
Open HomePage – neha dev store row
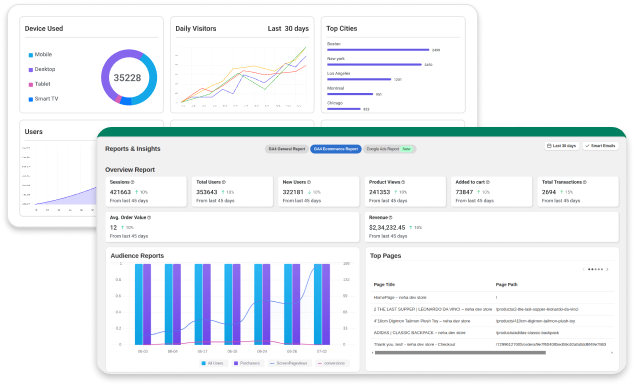(x=492, y=298)
